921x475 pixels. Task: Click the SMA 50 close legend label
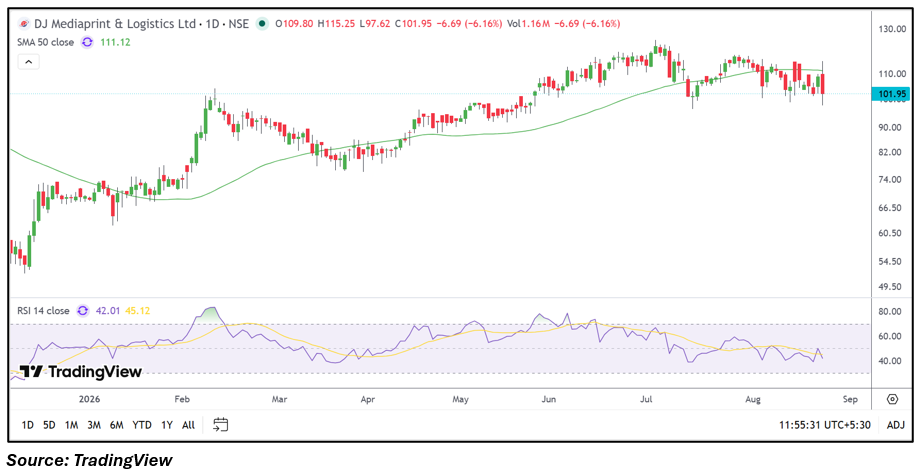click(x=45, y=42)
